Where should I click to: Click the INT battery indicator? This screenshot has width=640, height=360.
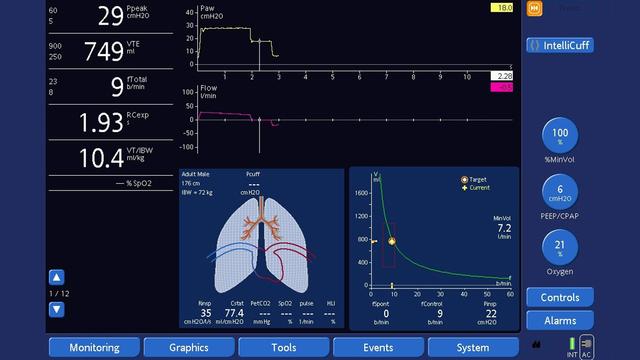coord(572,347)
